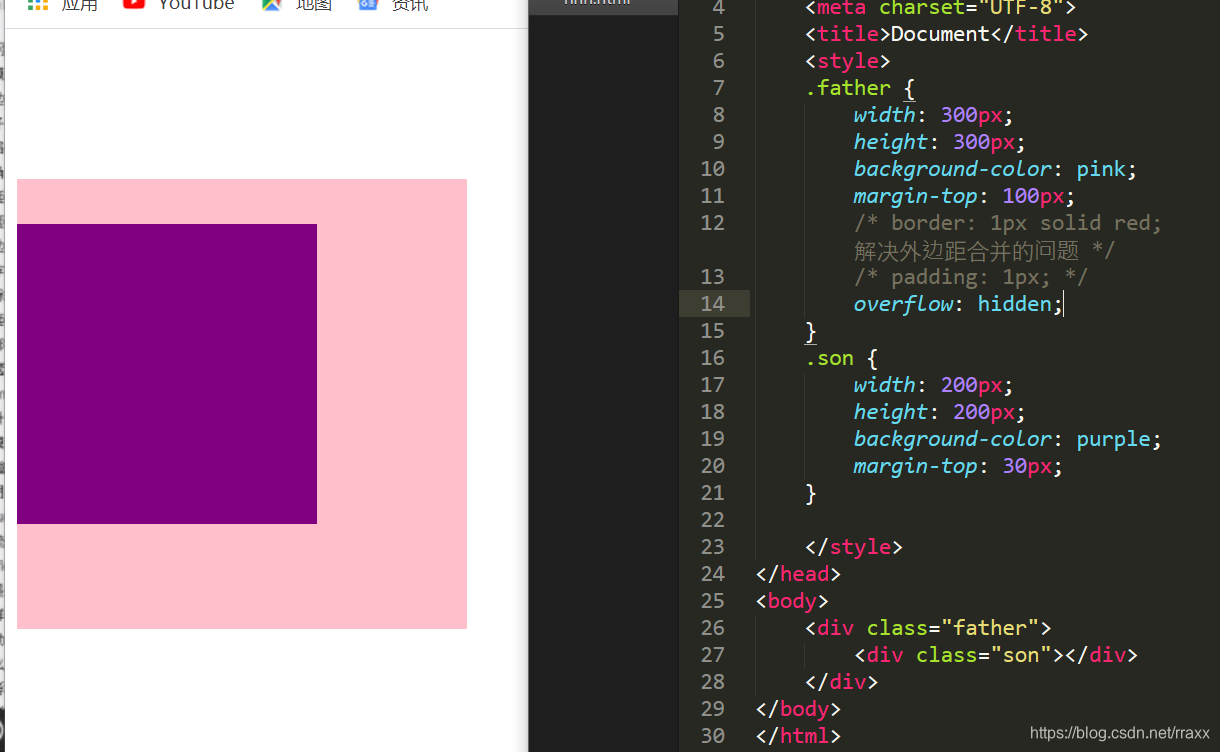Click the word Document in title tag
This screenshot has height=752, width=1220.
pyautogui.click(x=940, y=34)
